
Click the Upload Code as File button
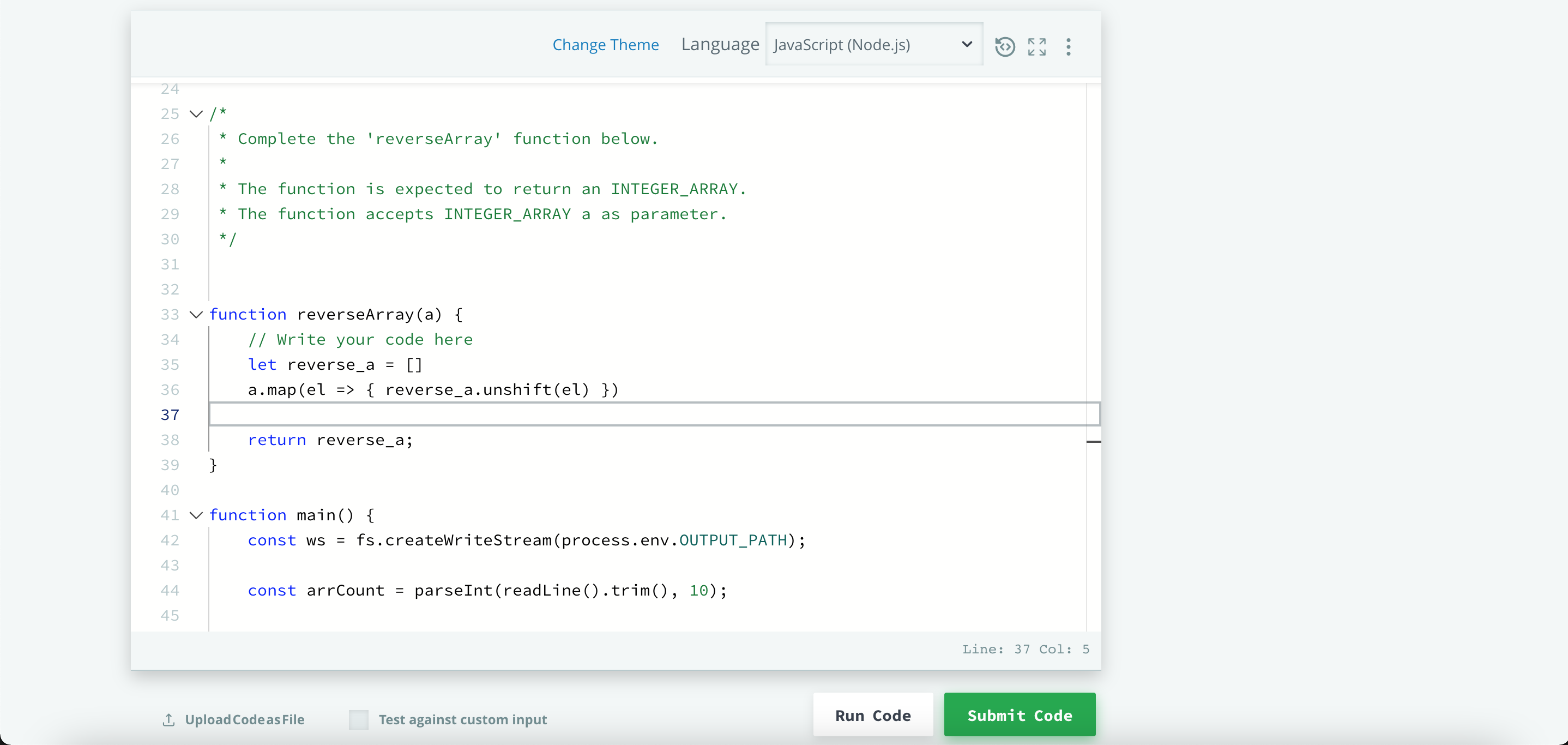coord(234,719)
